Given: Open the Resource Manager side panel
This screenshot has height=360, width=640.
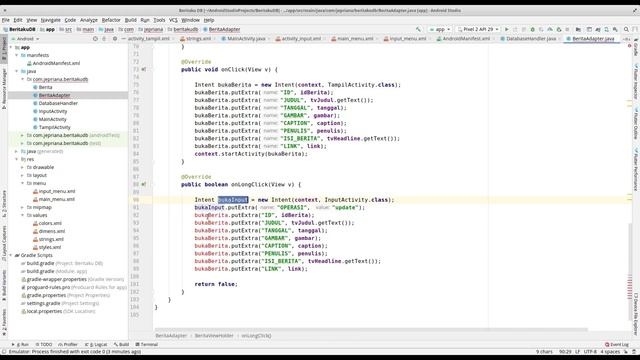Looking at the screenshot, I should pyautogui.click(x=4, y=89).
